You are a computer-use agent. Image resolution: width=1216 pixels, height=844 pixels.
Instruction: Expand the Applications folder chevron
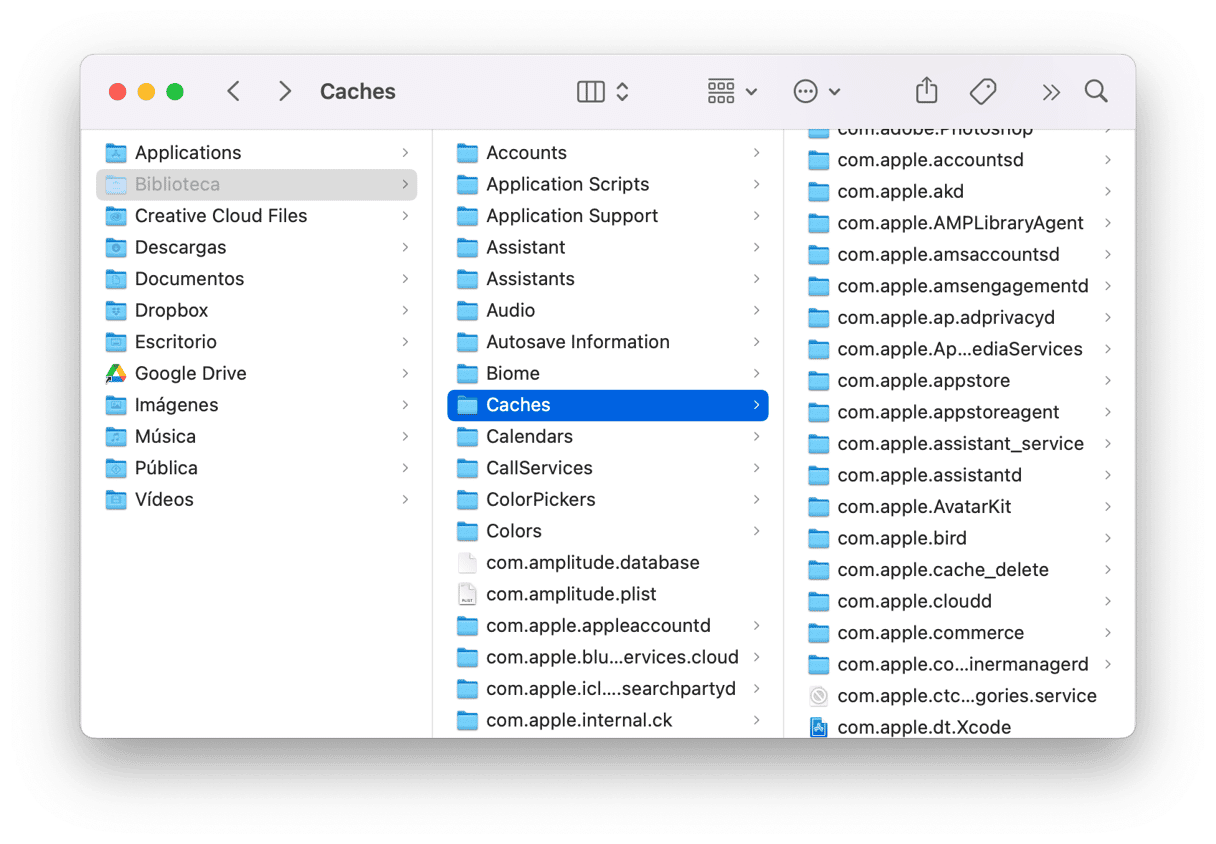tap(405, 153)
